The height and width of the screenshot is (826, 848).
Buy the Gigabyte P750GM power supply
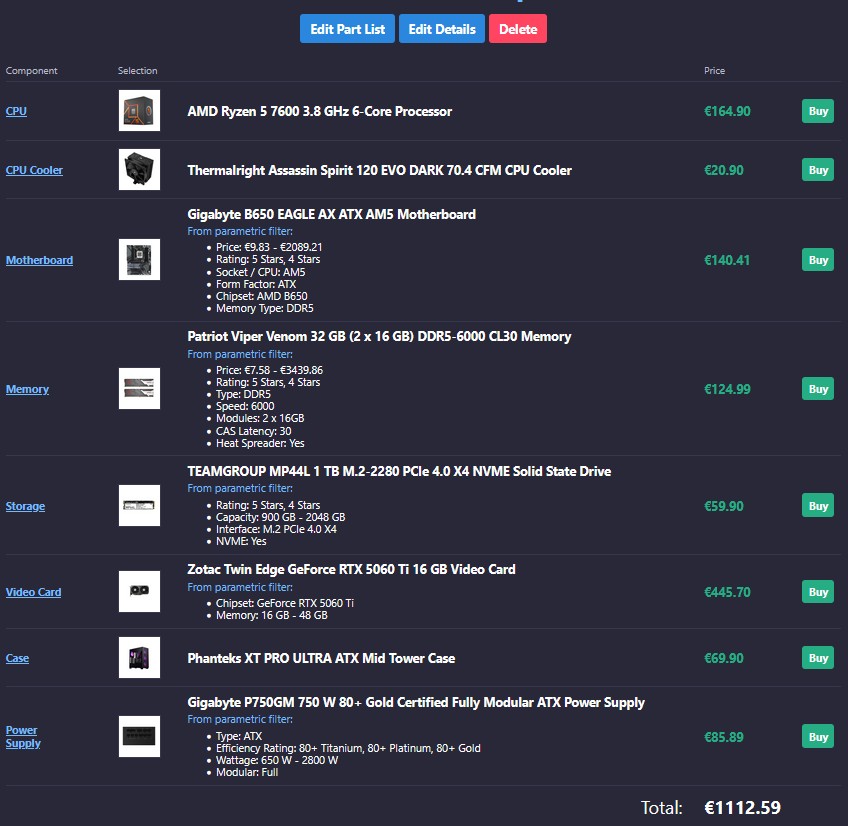[818, 737]
